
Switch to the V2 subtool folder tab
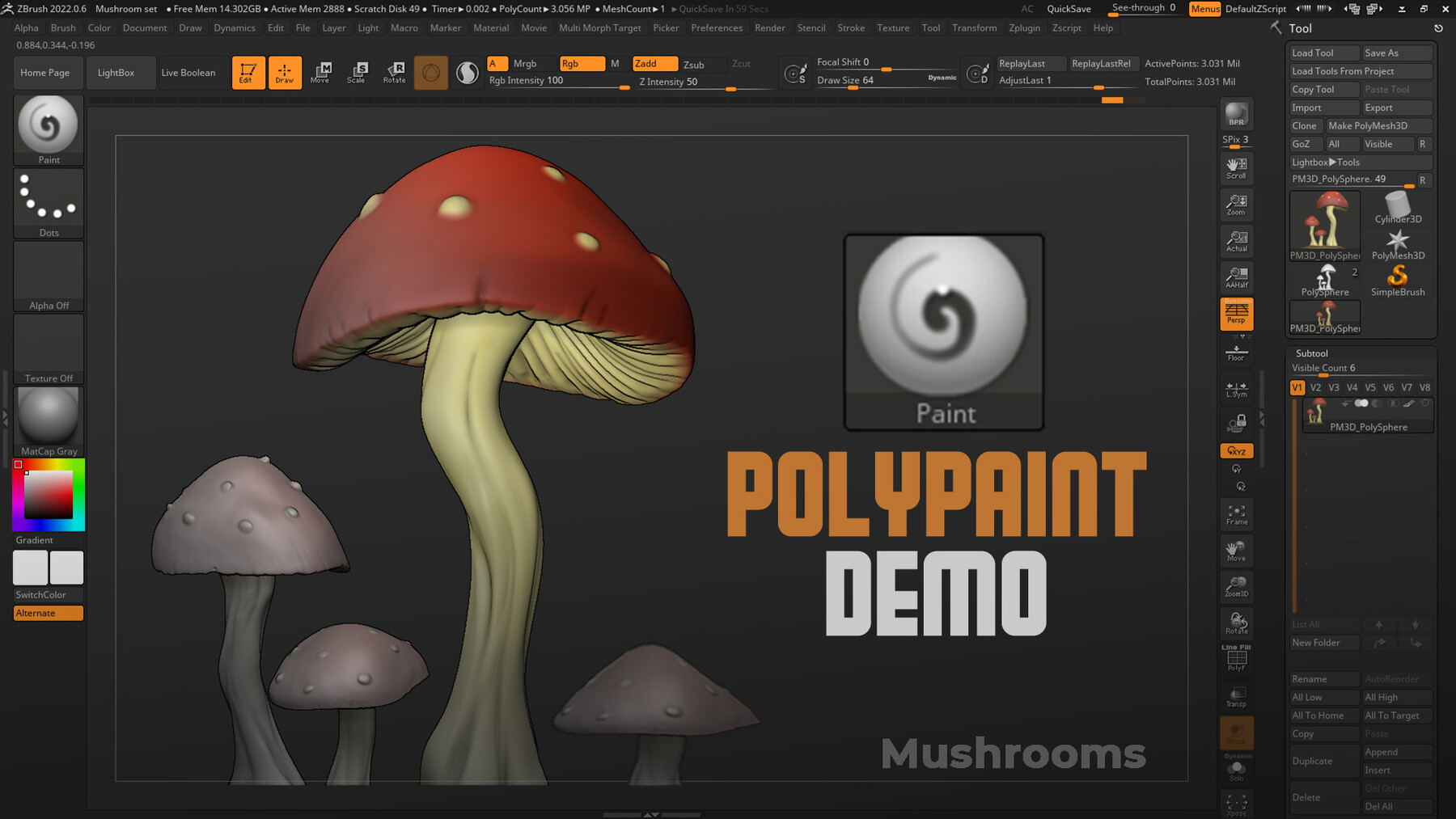point(1315,387)
